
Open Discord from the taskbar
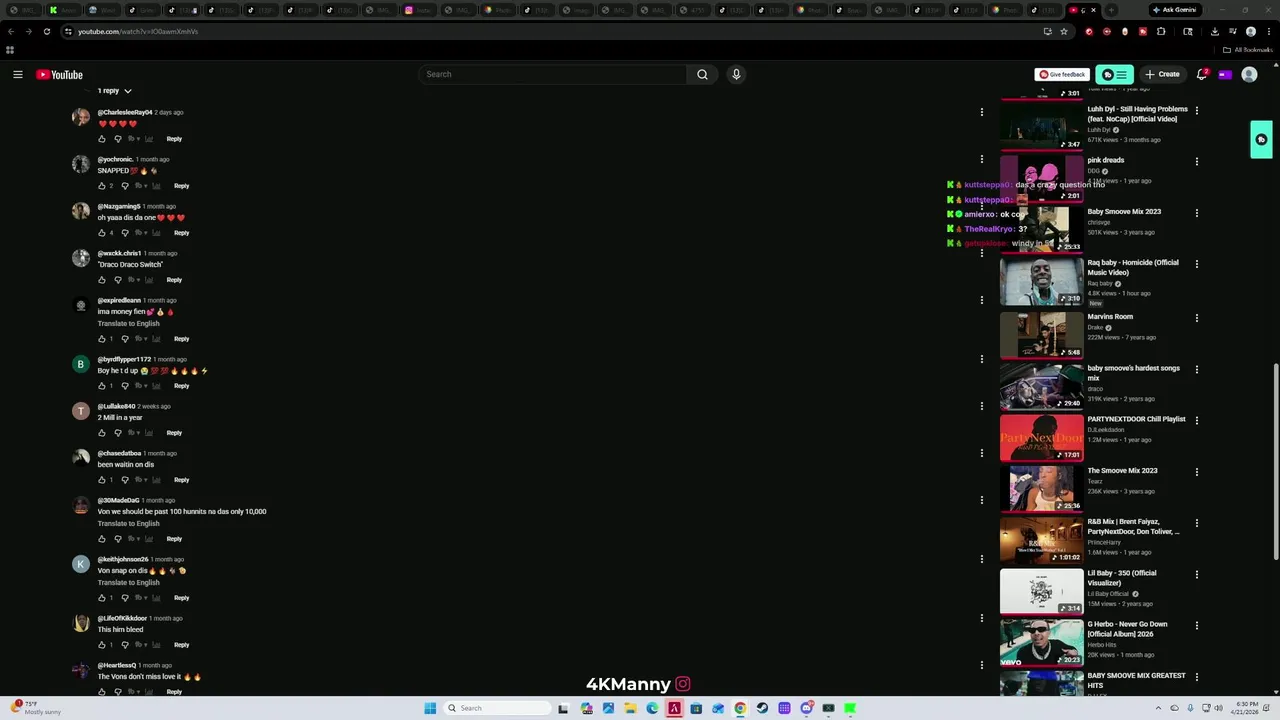click(806, 708)
